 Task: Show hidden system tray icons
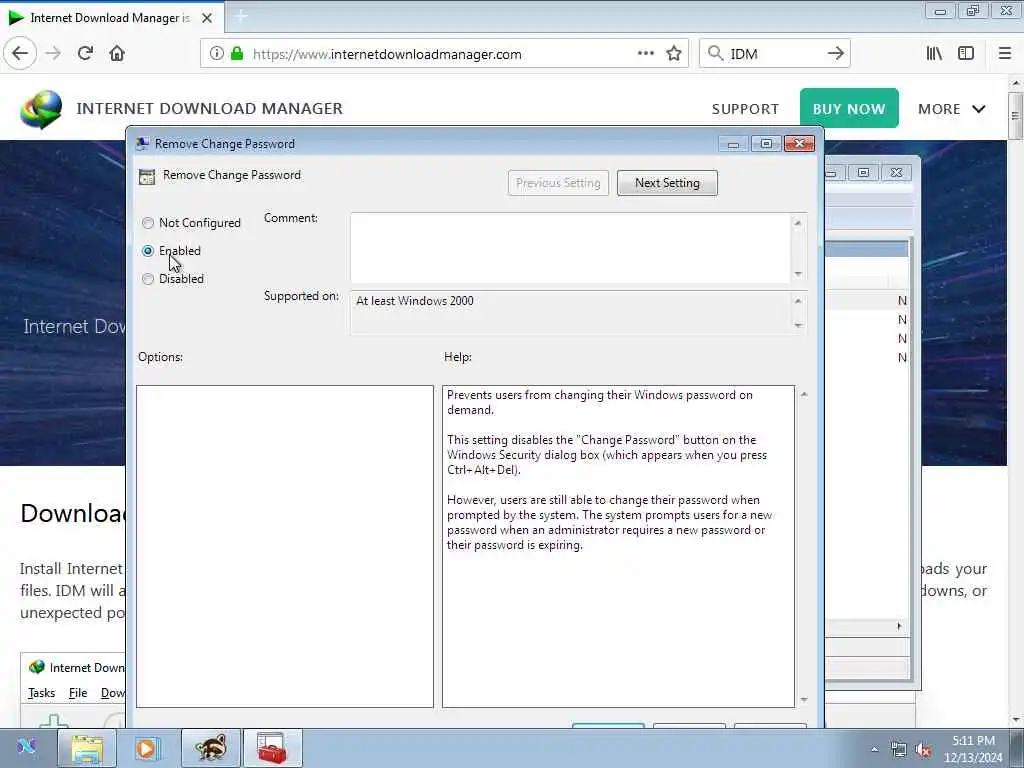(874, 750)
